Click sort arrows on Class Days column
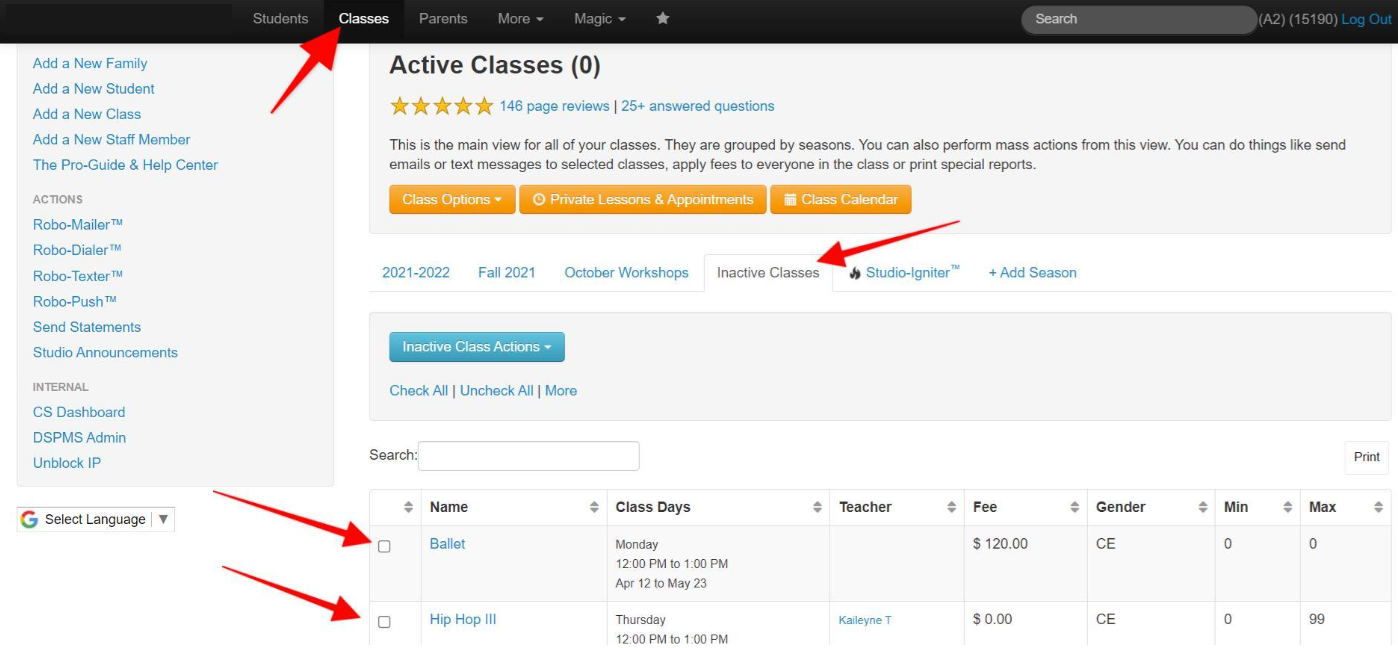Viewport: 1398px width, 648px height. 817,507
